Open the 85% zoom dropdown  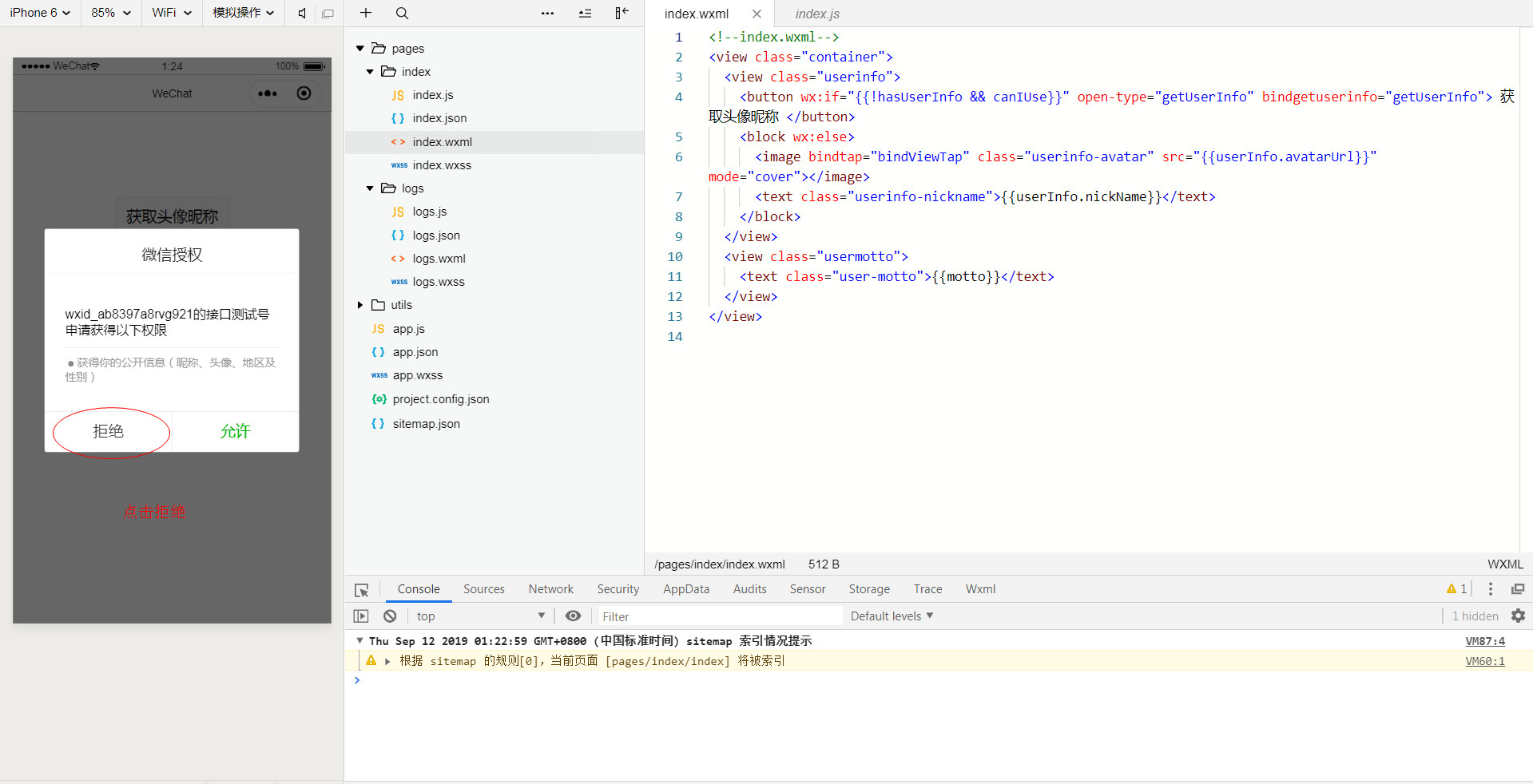[111, 13]
